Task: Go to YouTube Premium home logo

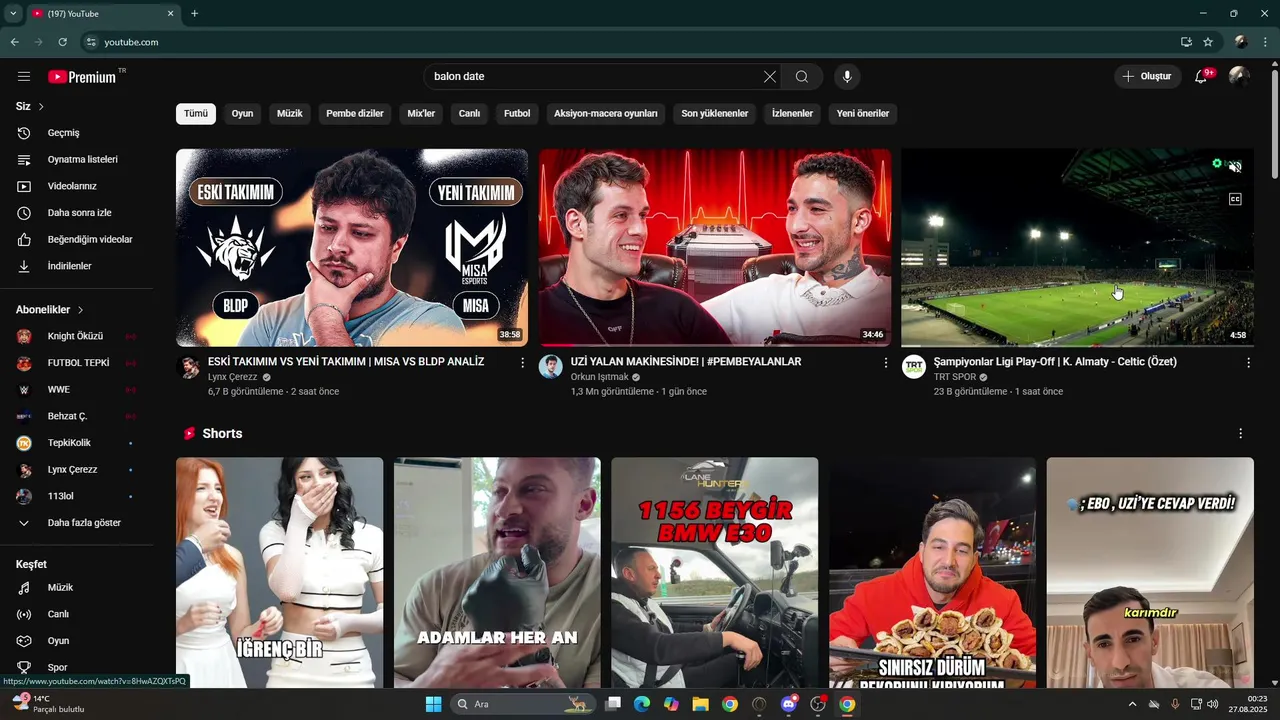Action: click(82, 77)
